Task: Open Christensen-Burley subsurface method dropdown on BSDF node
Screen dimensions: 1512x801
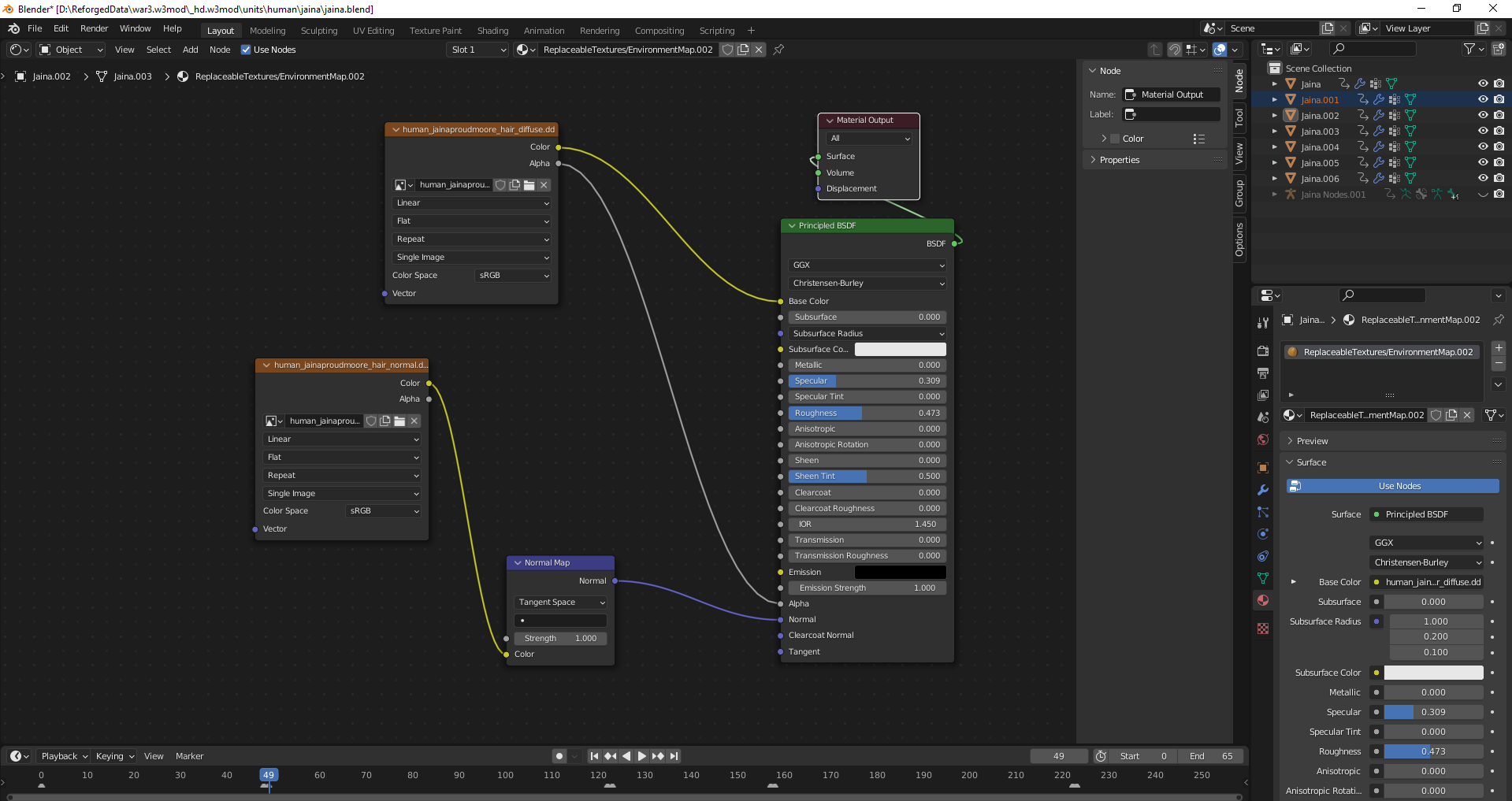Action: [x=867, y=284]
